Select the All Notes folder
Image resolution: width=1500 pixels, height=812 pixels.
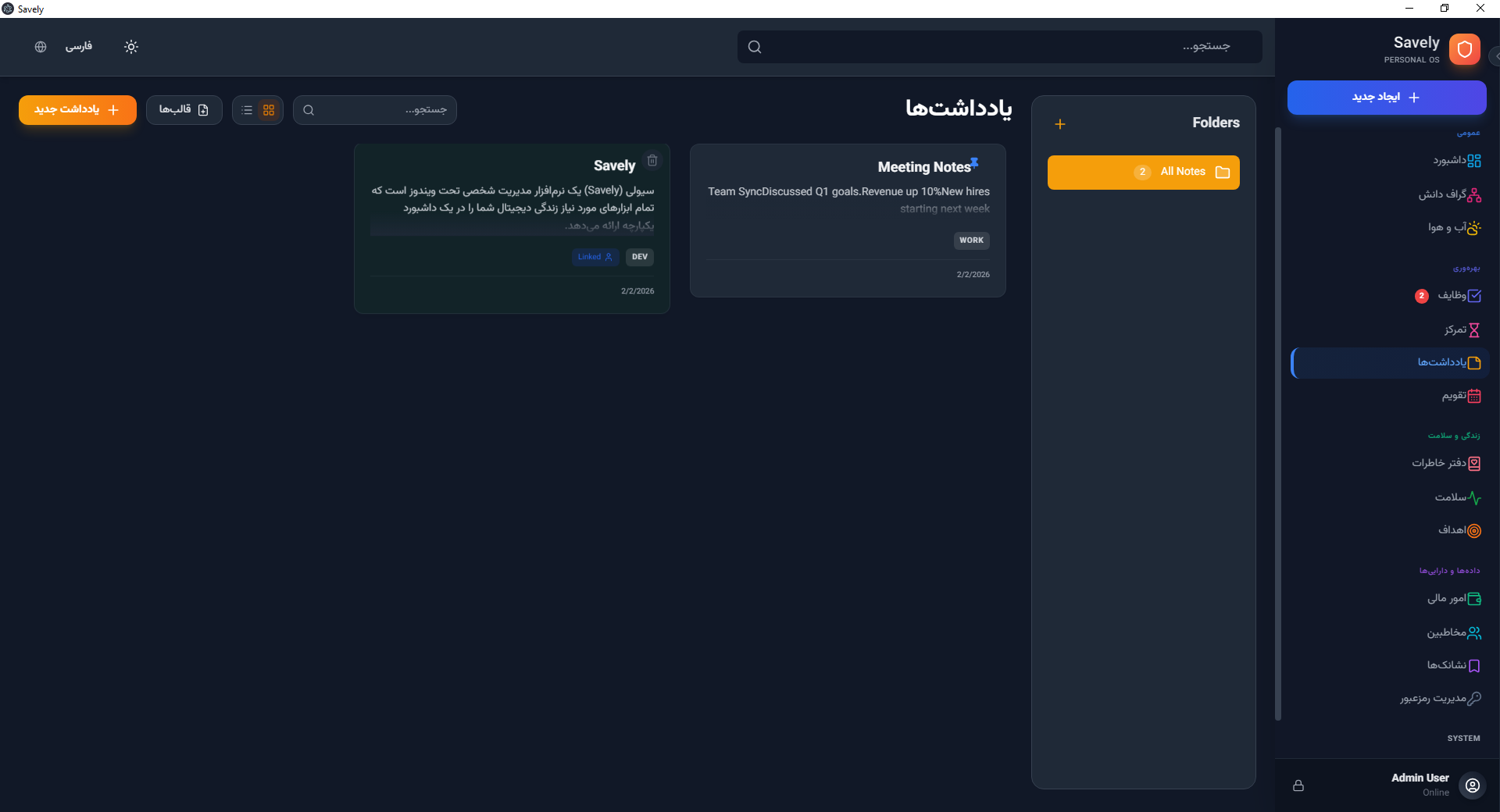pos(1143,173)
